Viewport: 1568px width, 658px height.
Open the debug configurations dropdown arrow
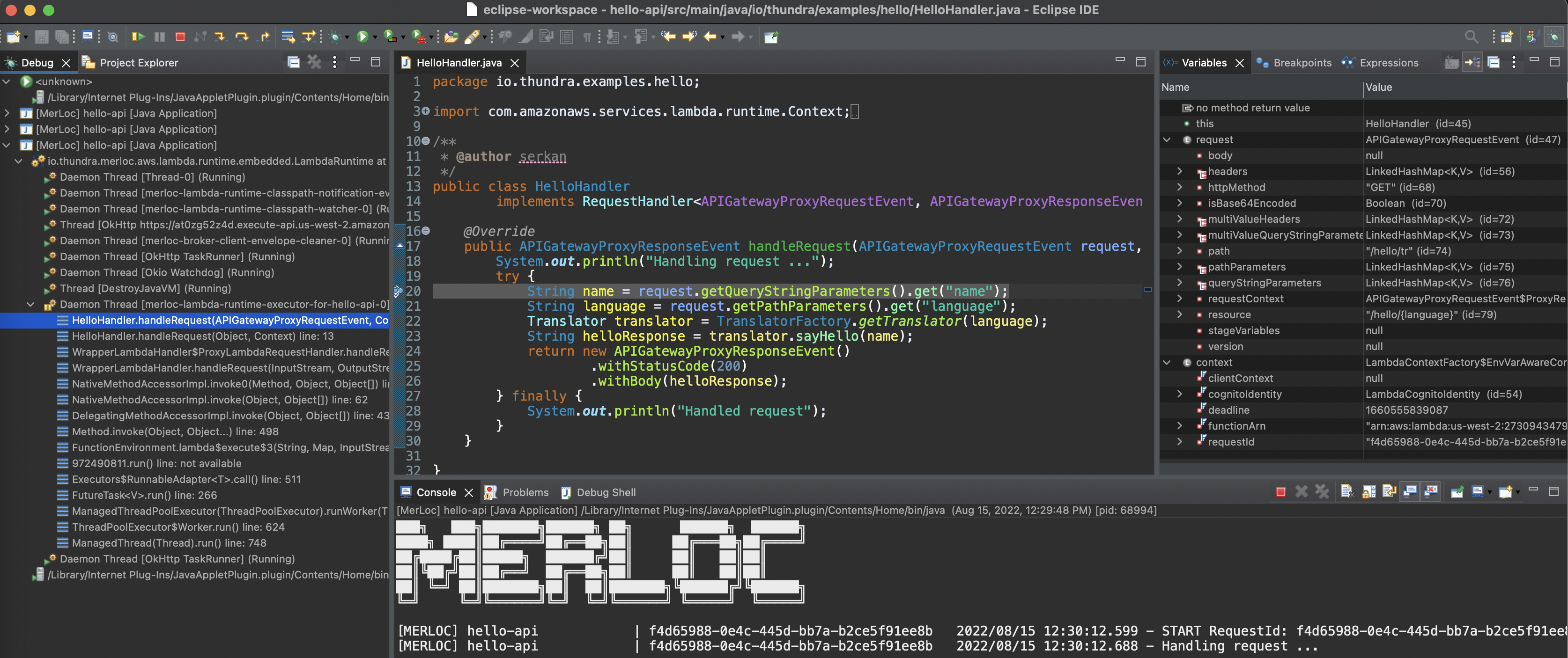pyautogui.click(x=348, y=38)
